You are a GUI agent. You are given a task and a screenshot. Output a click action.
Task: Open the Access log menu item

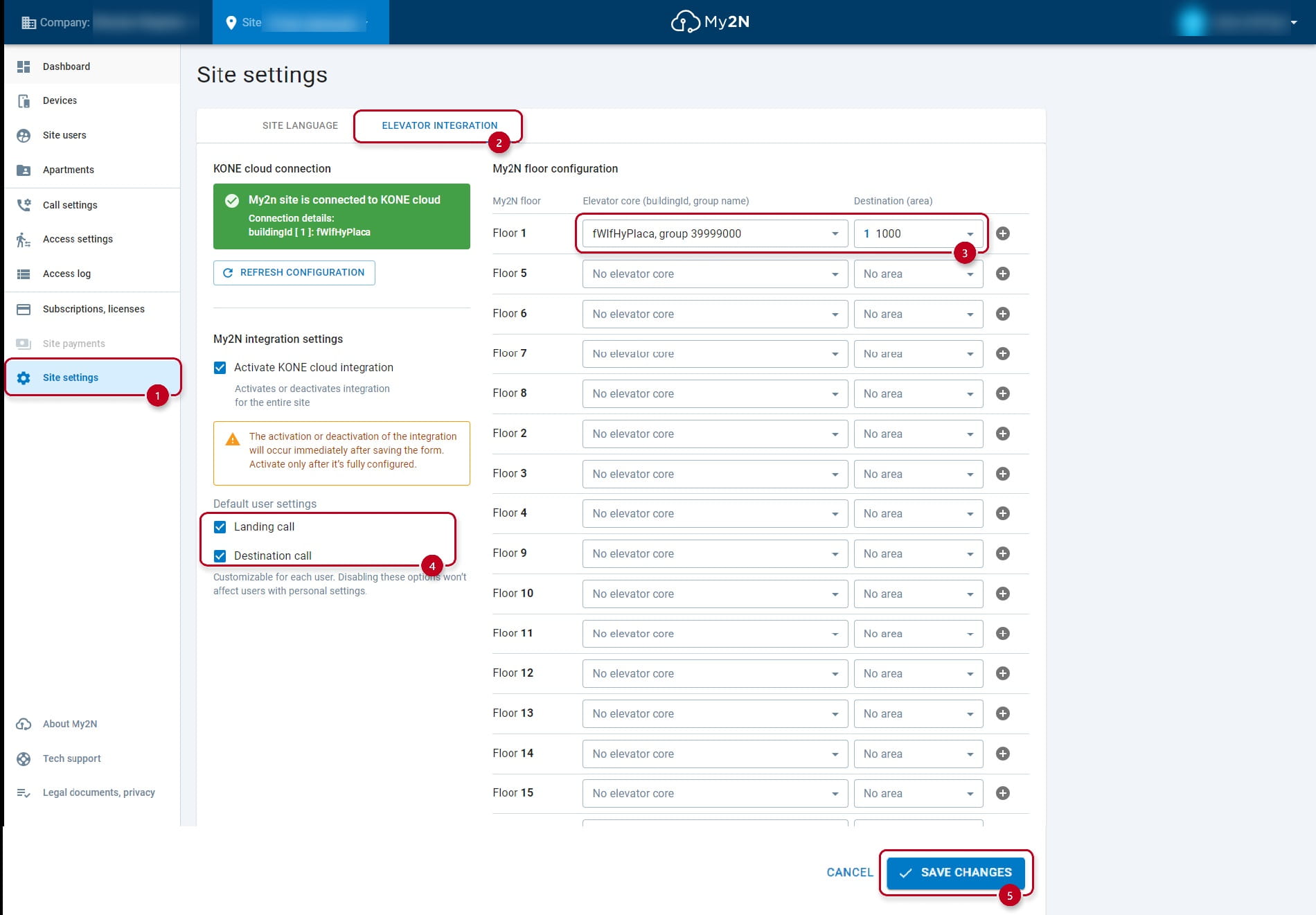92,274
